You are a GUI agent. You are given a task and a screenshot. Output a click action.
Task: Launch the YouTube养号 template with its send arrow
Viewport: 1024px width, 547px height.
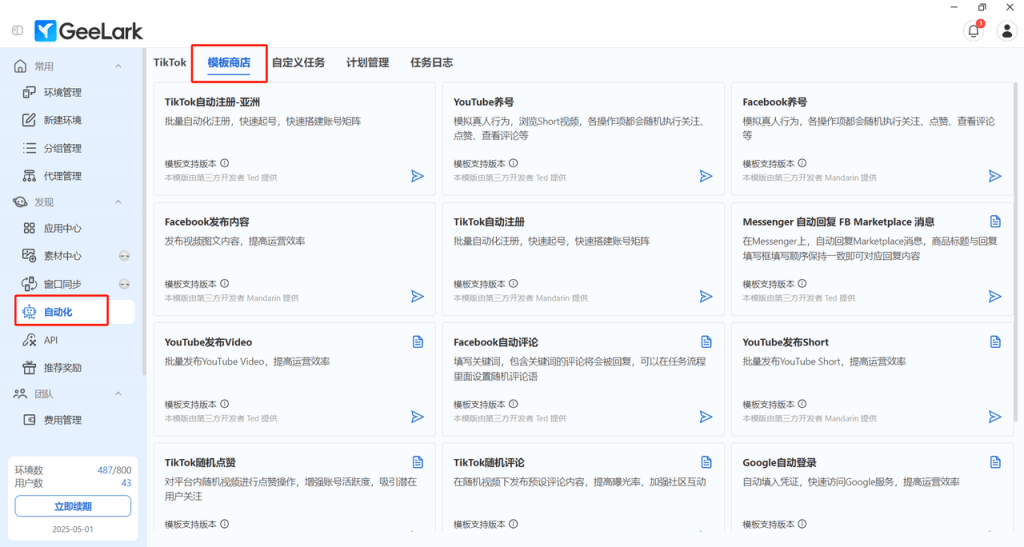tap(706, 176)
